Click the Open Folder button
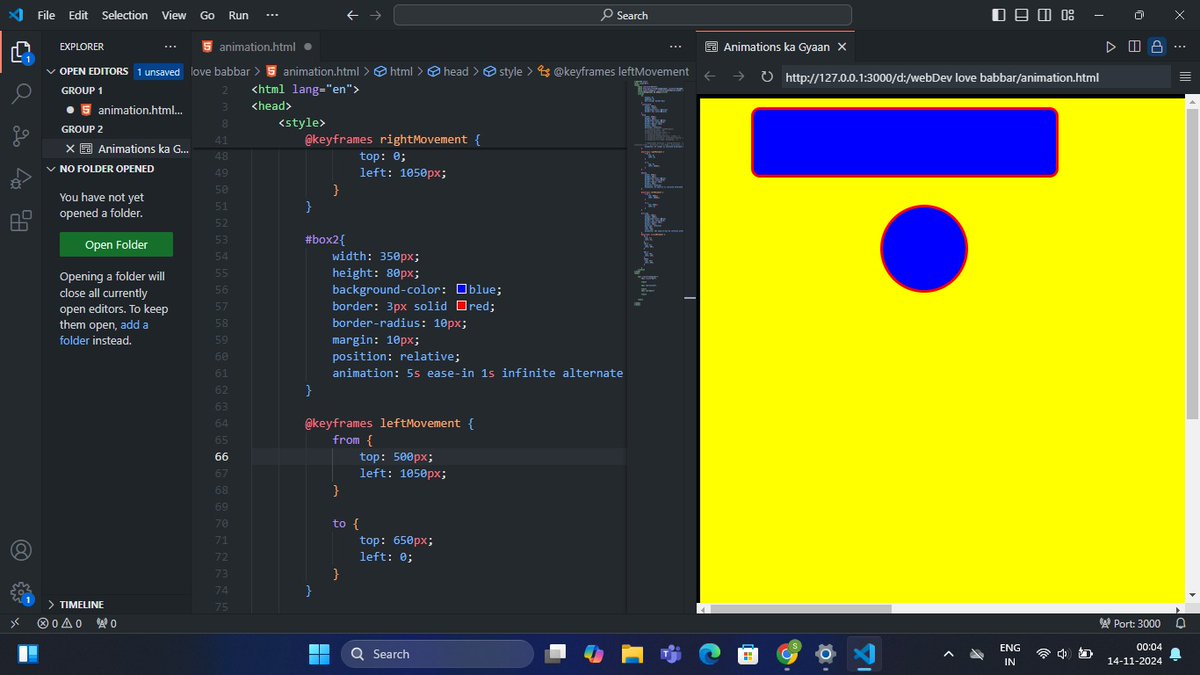This screenshot has width=1200, height=675. (116, 245)
